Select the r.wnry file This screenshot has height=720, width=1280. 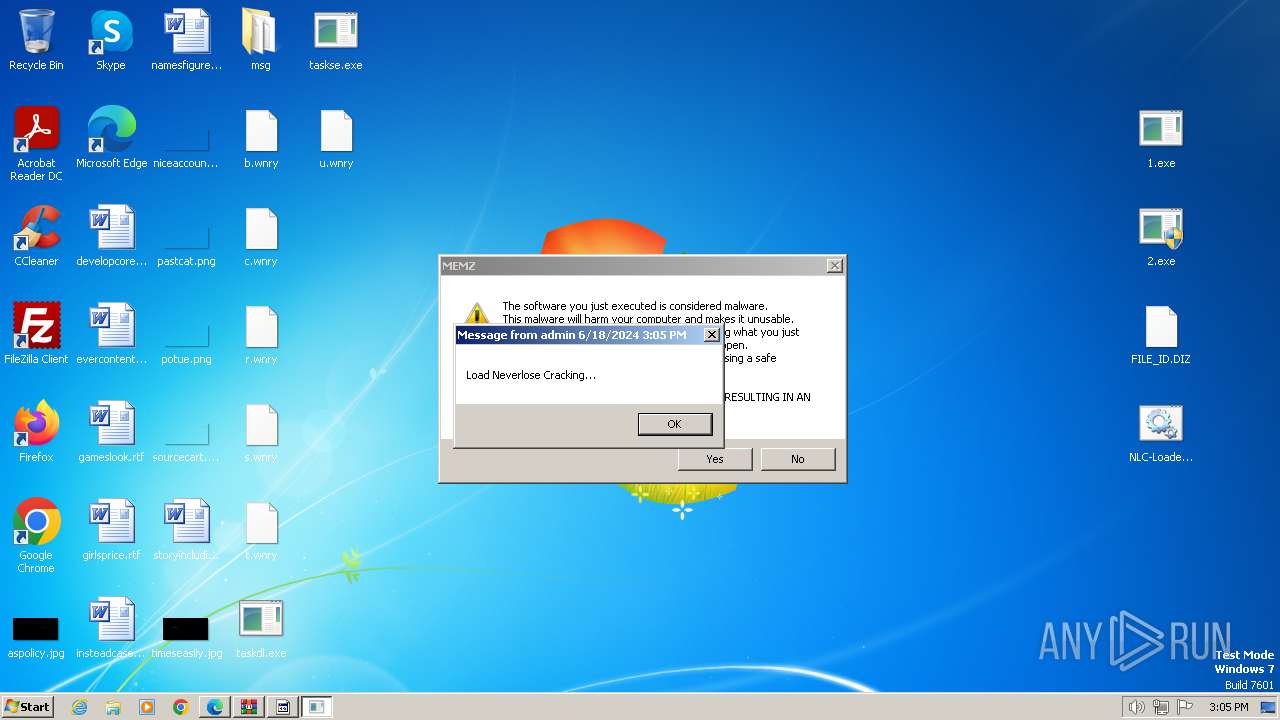pyautogui.click(x=261, y=334)
